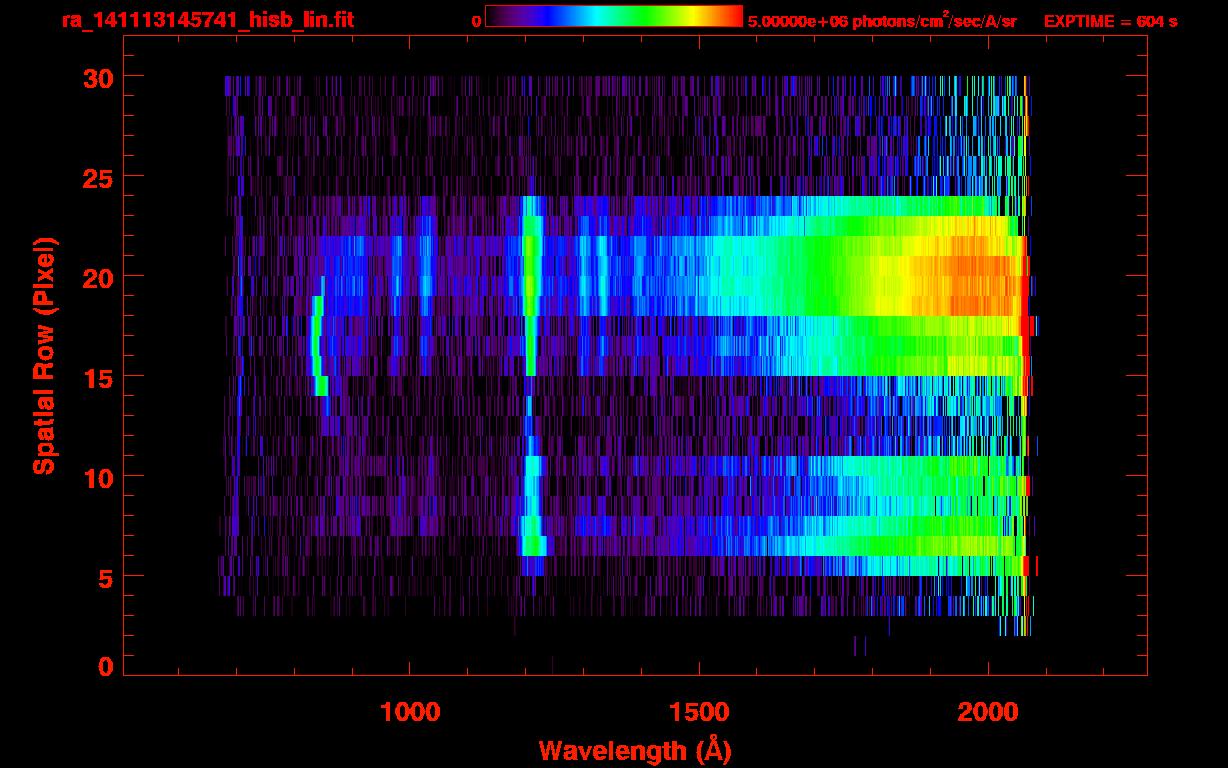Click the y-axis tick label 5
This screenshot has height=768, width=1228.
[104, 577]
